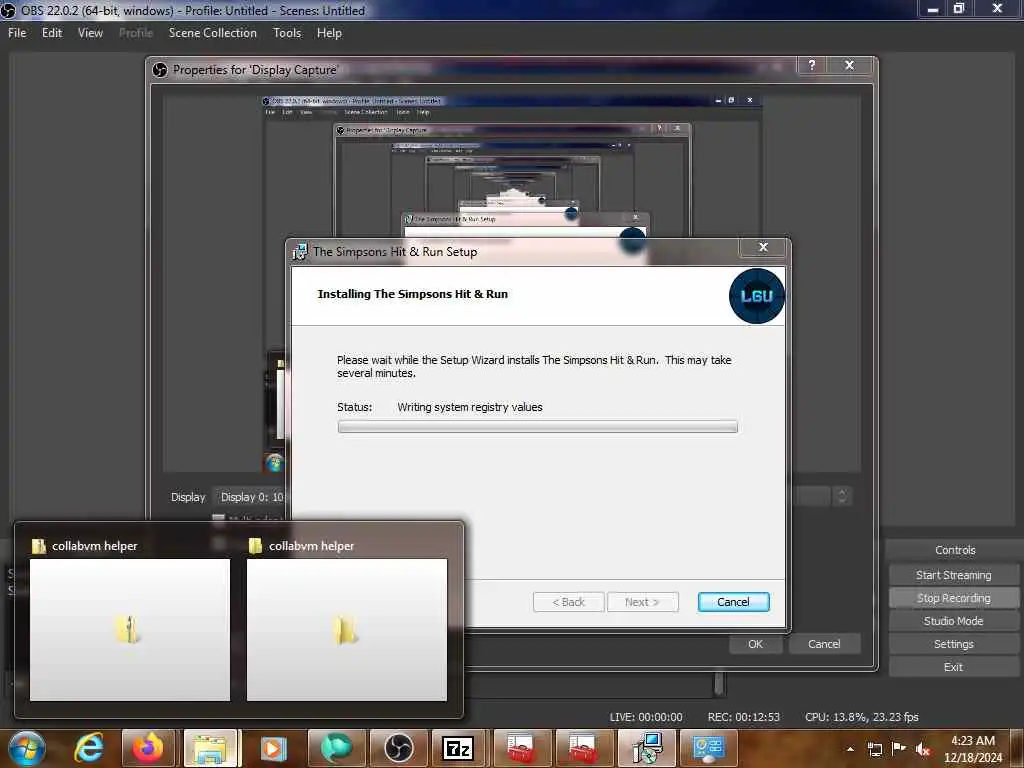This screenshot has width=1024, height=768.
Task: Open OBS Settings from Controls
Action: (x=953, y=644)
